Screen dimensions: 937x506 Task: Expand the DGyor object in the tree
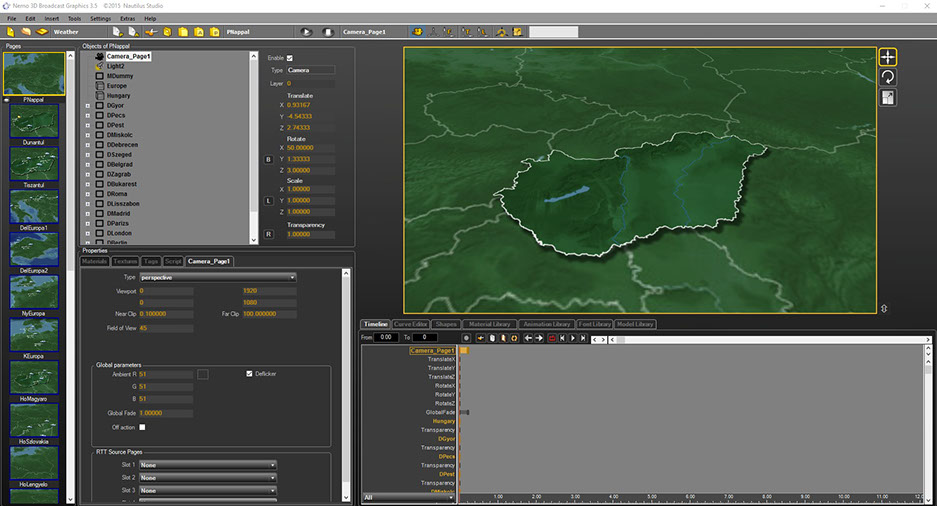[x=88, y=105]
